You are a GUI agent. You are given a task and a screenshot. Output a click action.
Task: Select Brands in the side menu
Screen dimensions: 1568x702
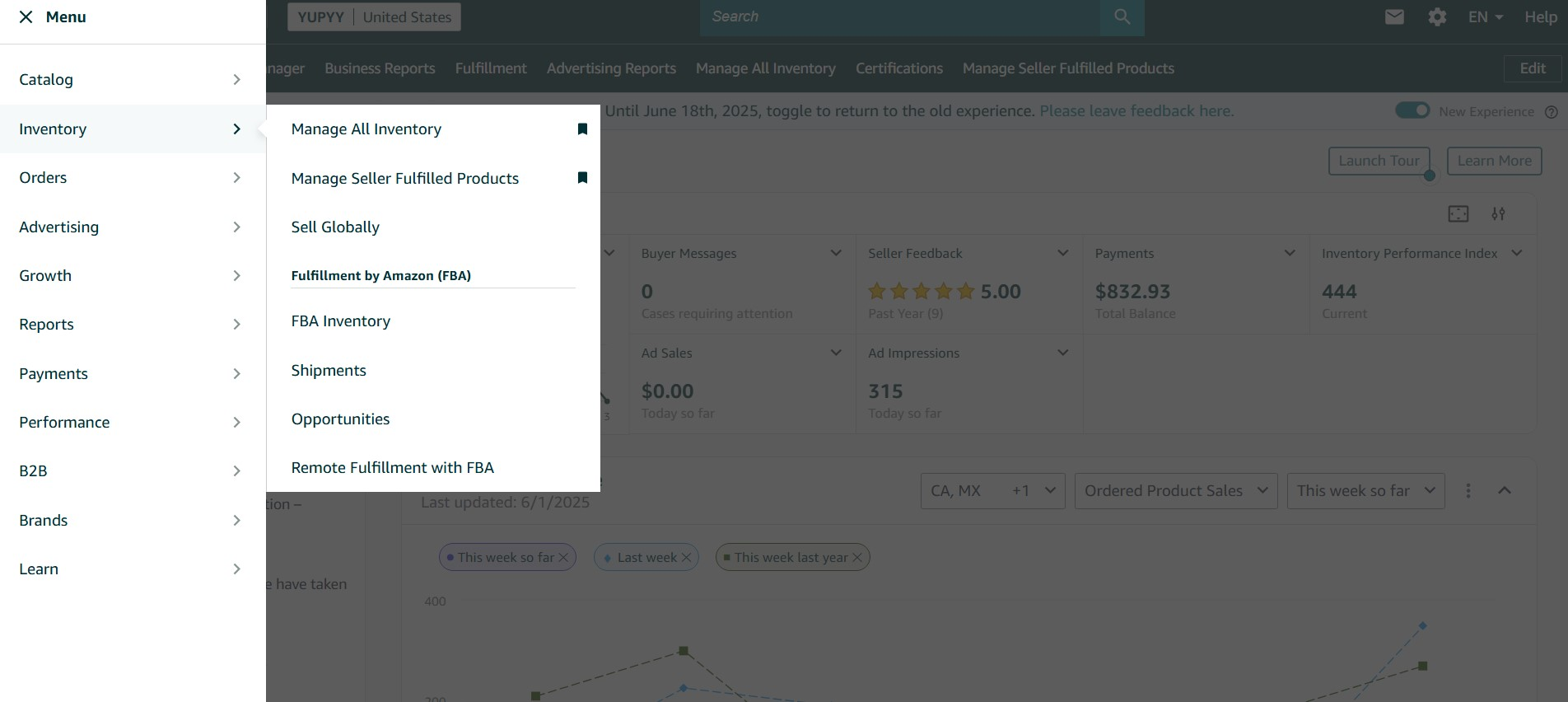(133, 520)
